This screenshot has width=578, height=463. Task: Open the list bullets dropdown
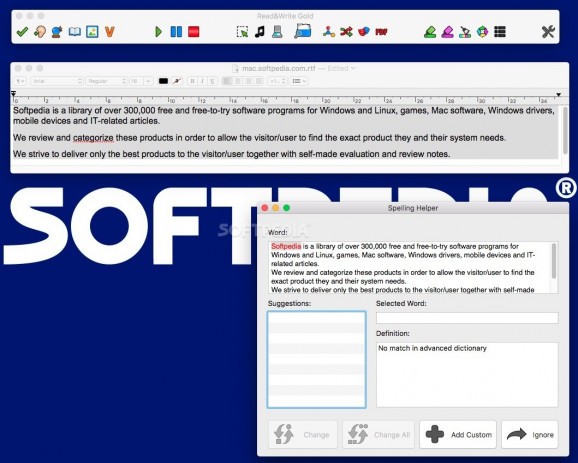299,81
